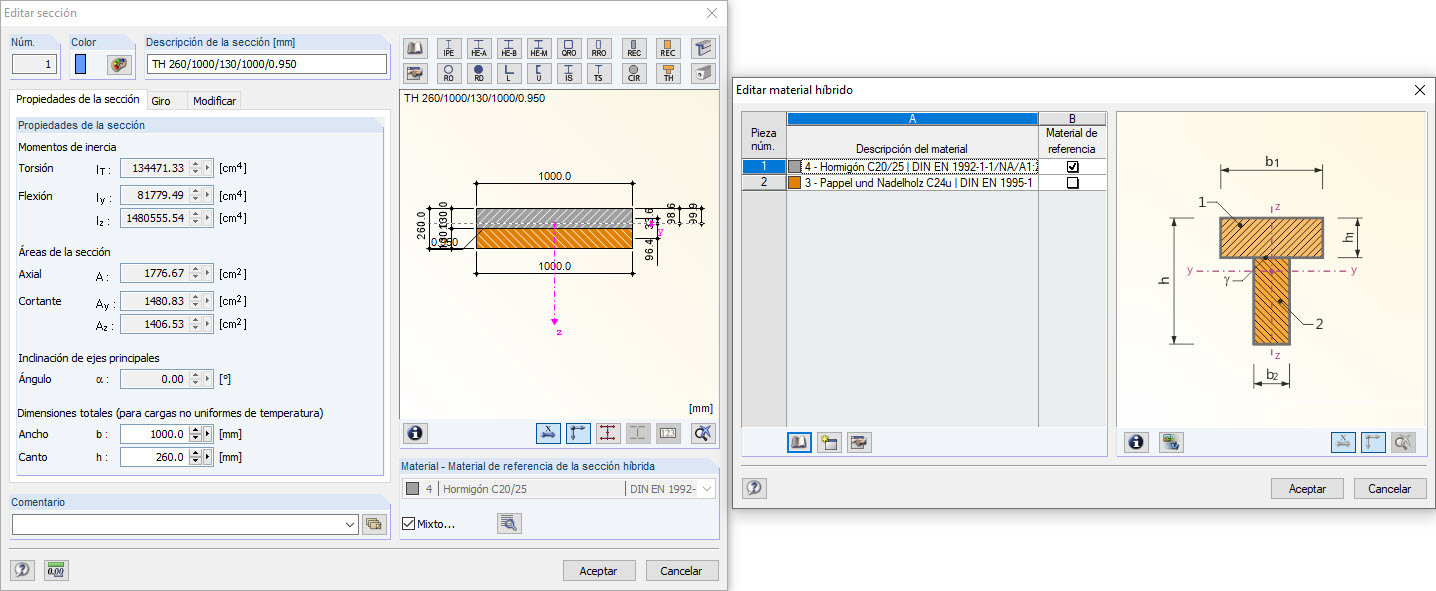Reset the view with the magnifier icon

704,433
